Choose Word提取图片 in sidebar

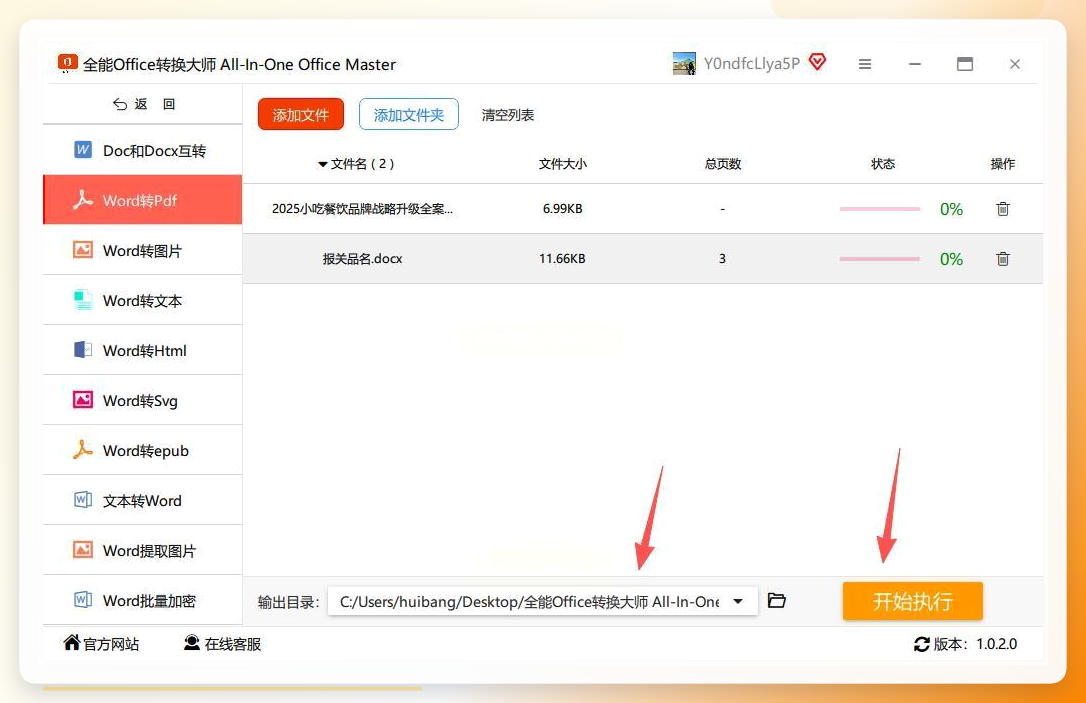tap(143, 549)
